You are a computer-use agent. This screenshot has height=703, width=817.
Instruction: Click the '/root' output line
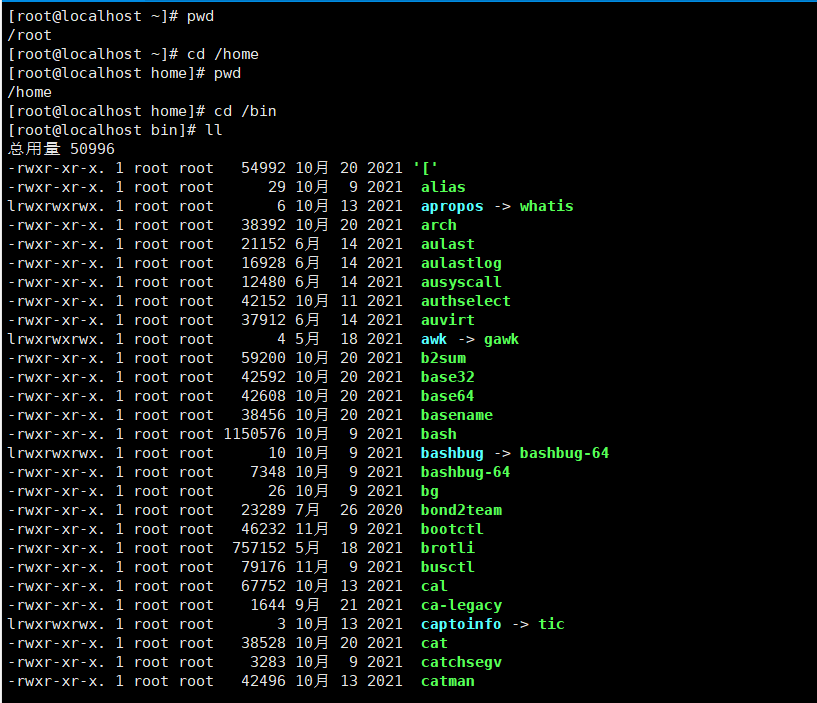click(29, 35)
